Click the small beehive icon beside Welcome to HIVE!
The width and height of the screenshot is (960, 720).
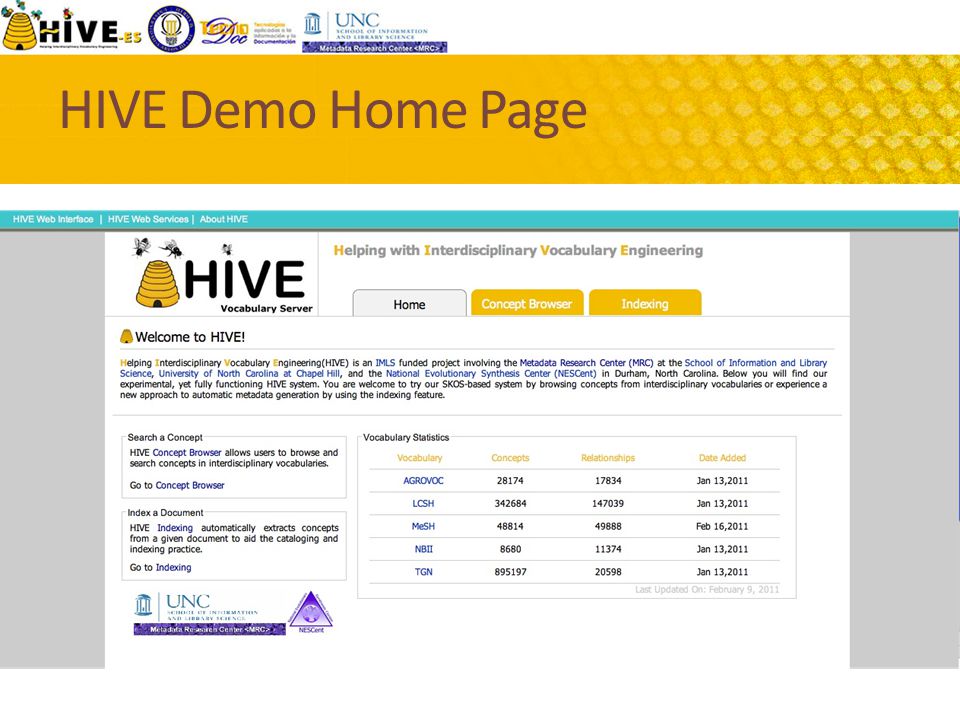pyautogui.click(x=126, y=336)
